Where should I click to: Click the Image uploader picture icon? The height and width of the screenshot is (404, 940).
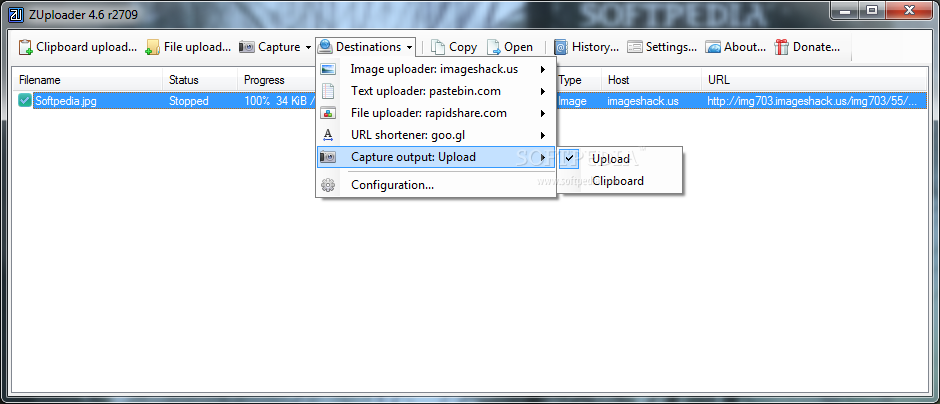328,70
